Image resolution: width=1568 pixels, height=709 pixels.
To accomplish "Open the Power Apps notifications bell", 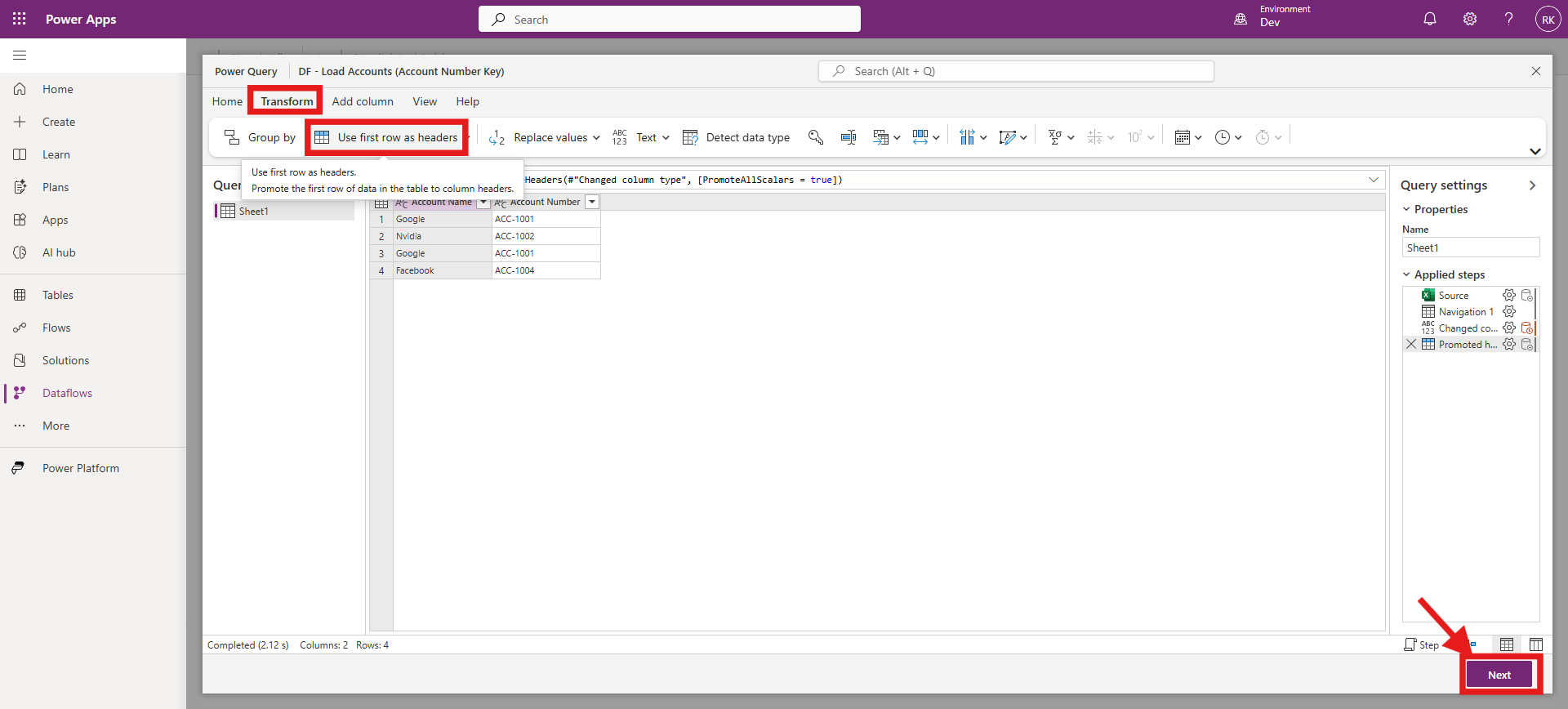I will [x=1429, y=19].
